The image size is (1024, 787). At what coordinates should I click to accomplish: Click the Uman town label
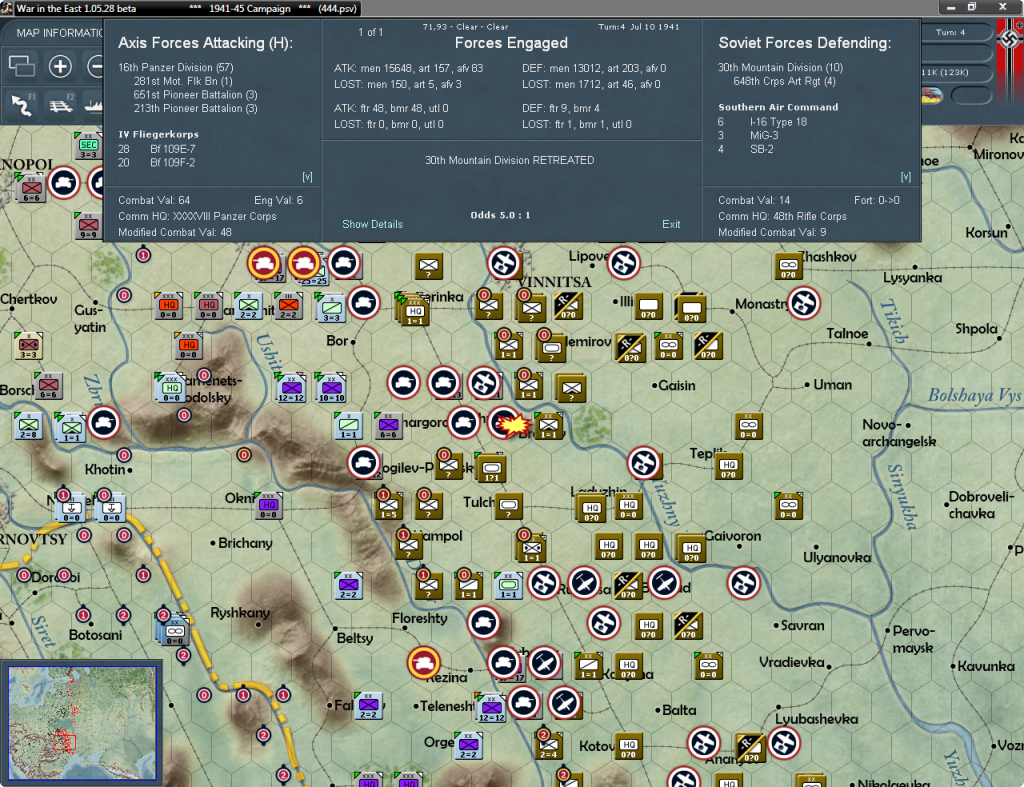tap(832, 385)
